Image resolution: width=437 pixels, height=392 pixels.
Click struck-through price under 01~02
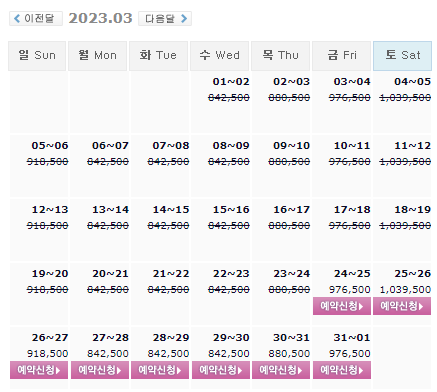[229, 97]
